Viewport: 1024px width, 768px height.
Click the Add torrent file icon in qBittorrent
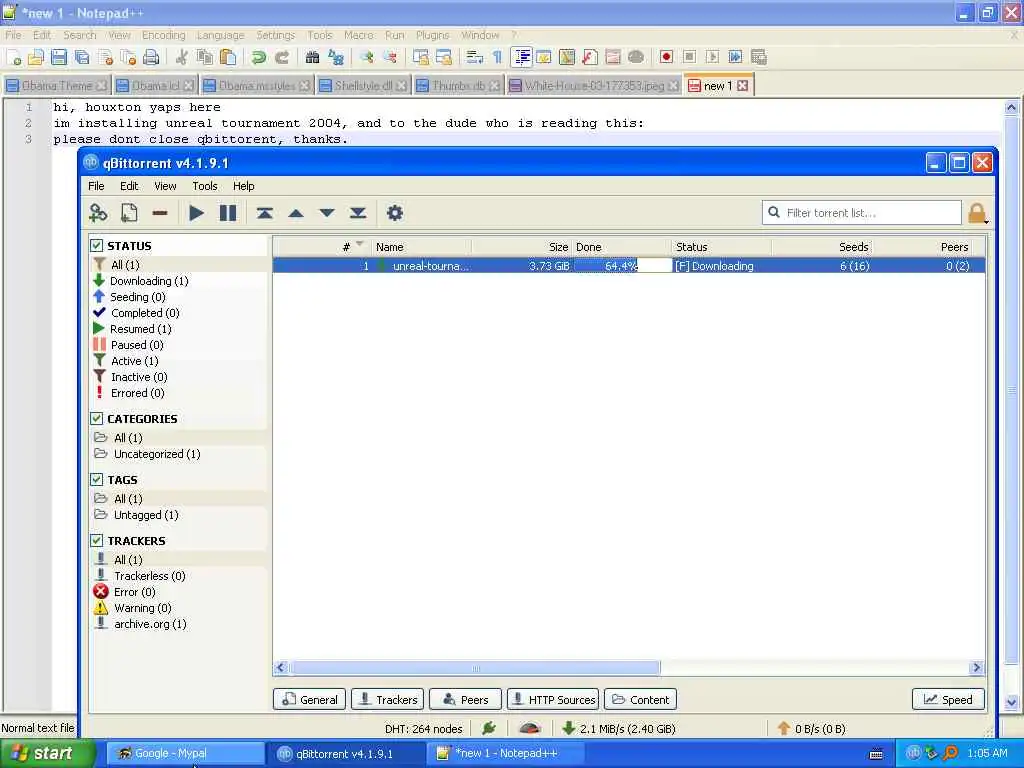point(129,213)
